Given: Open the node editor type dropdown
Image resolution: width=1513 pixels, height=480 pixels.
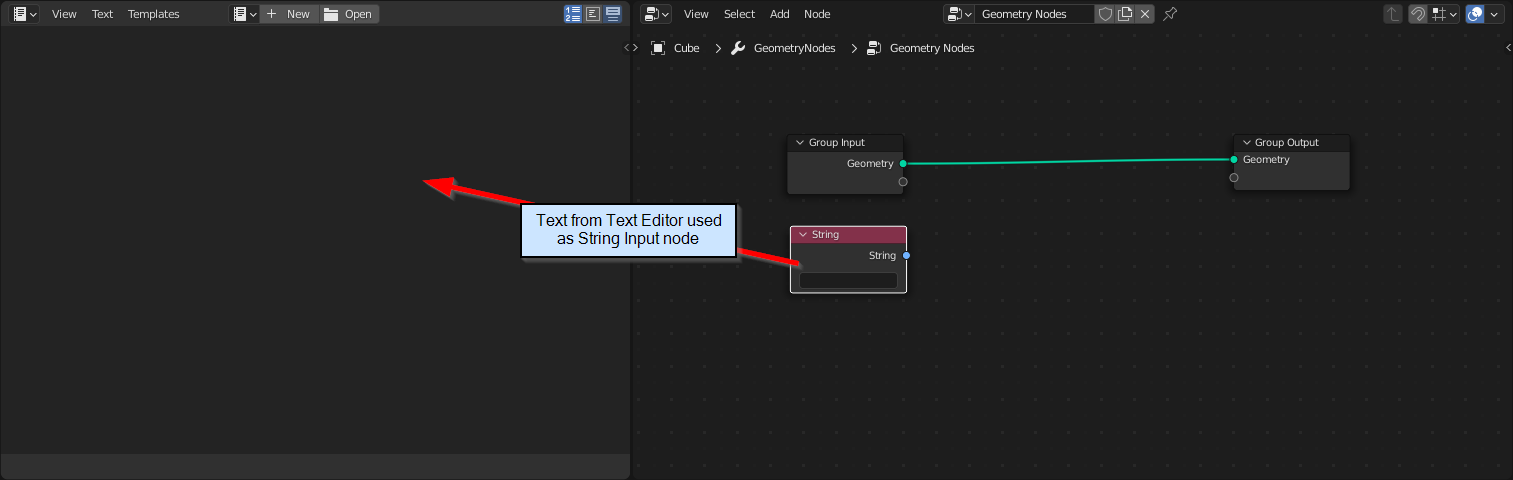Looking at the screenshot, I should point(656,14).
